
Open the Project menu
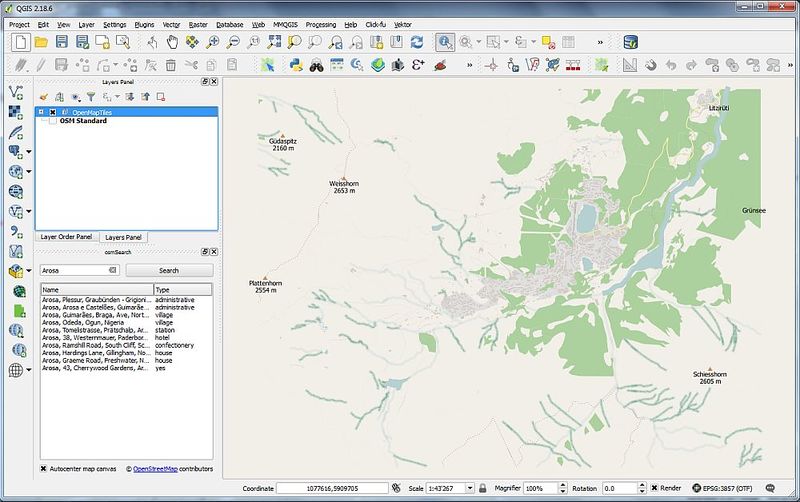[19, 24]
